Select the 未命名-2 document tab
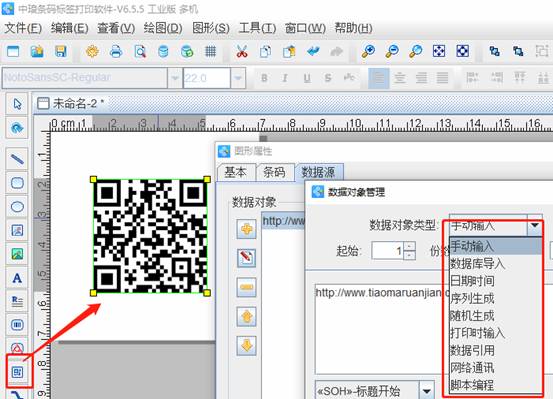 click(x=71, y=103)
